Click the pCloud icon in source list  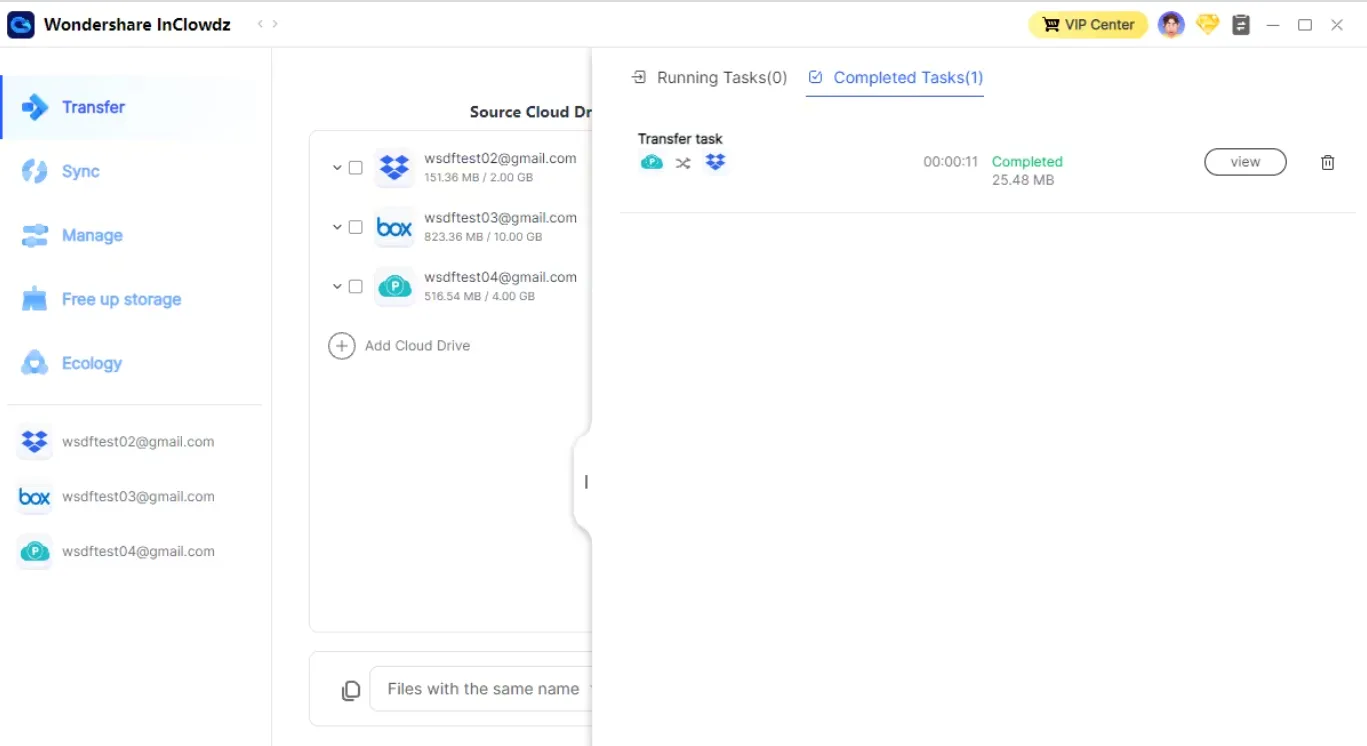(394, 286)
